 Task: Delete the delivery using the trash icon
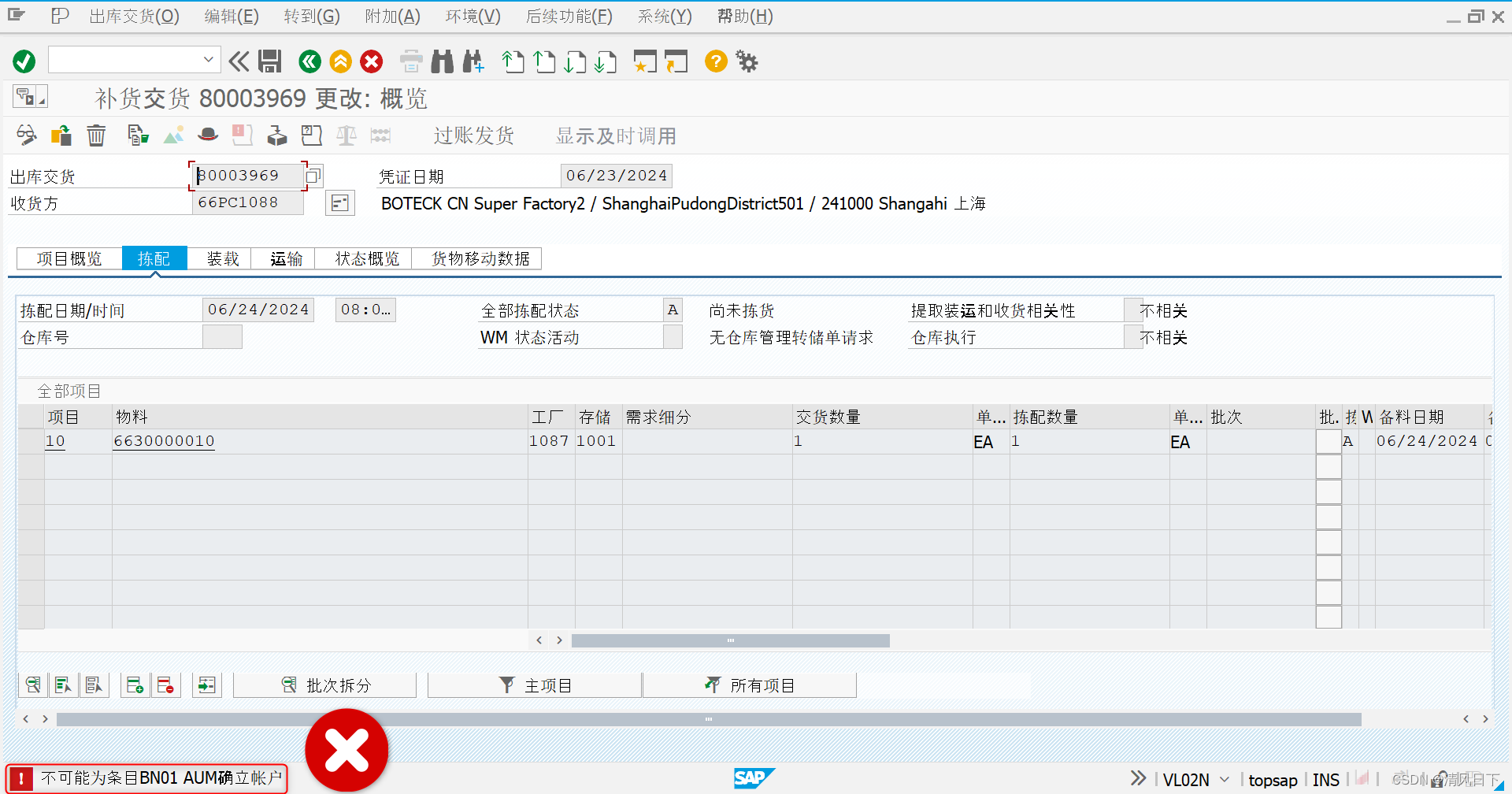[95, 135]
